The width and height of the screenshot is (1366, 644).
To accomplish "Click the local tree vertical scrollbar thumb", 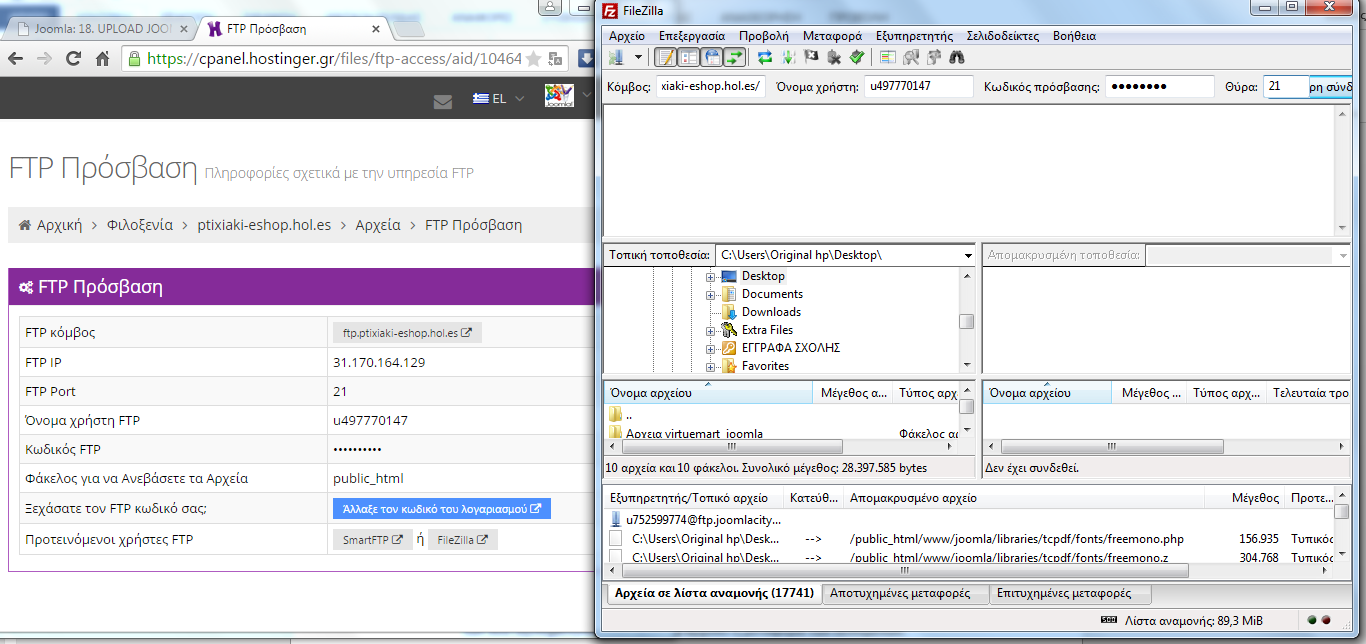I will (x=966, y=321).
